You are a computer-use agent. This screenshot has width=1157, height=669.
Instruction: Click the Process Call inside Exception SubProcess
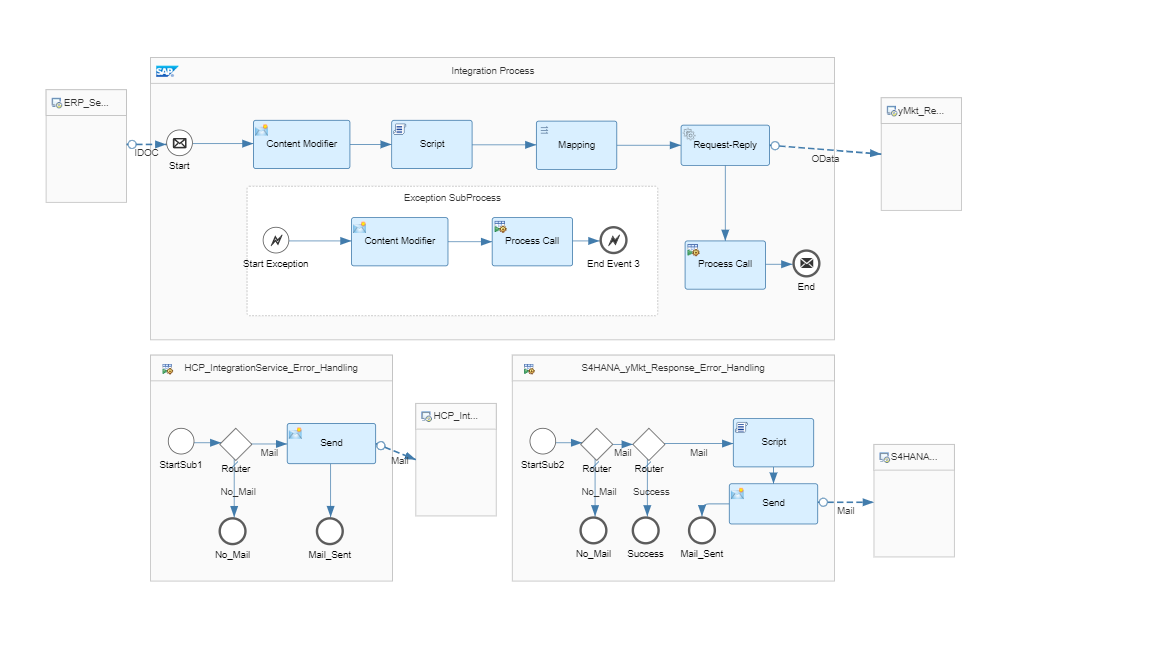[x=532, y=241]
